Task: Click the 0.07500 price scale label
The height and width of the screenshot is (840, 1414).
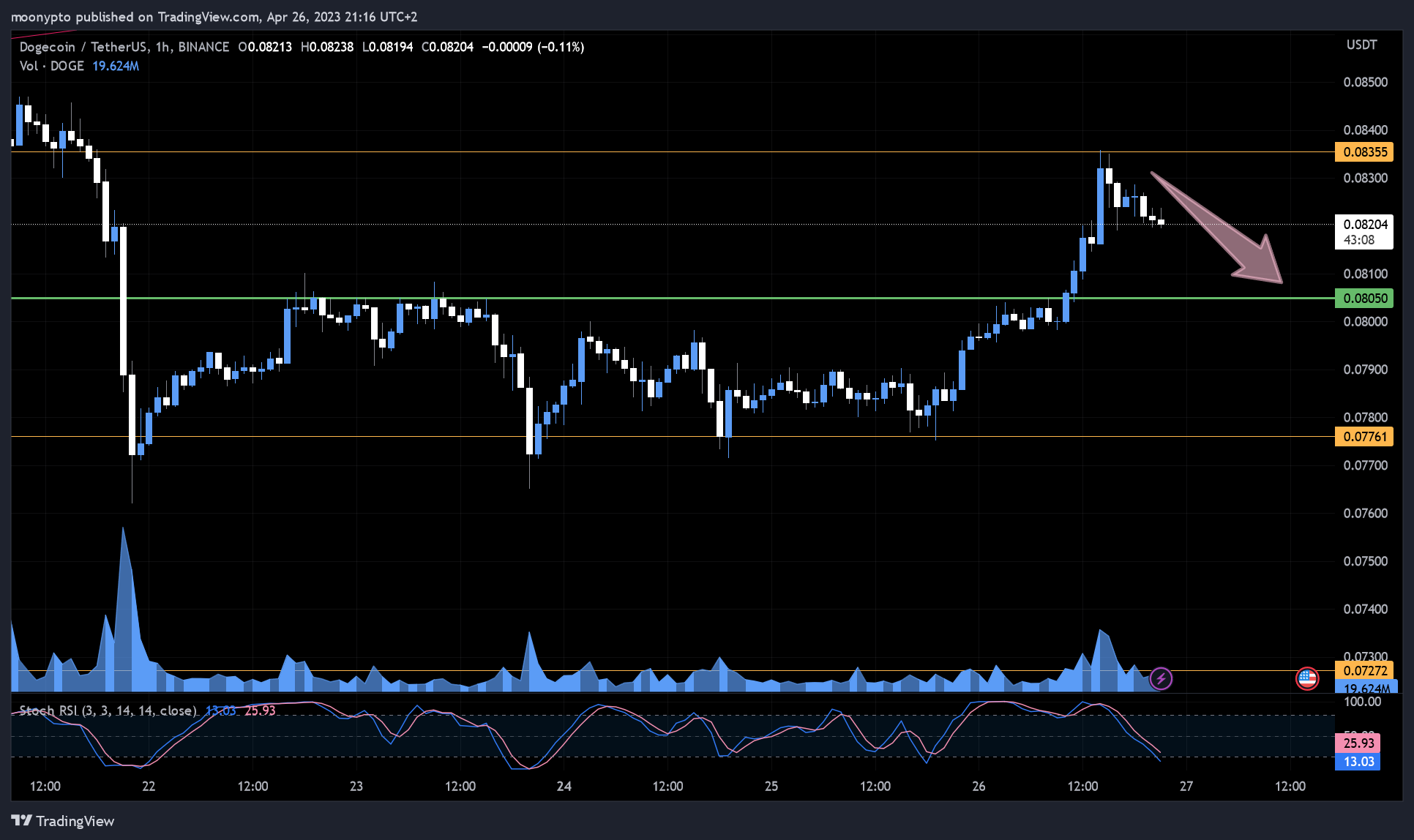Action: pos(1365,561)
